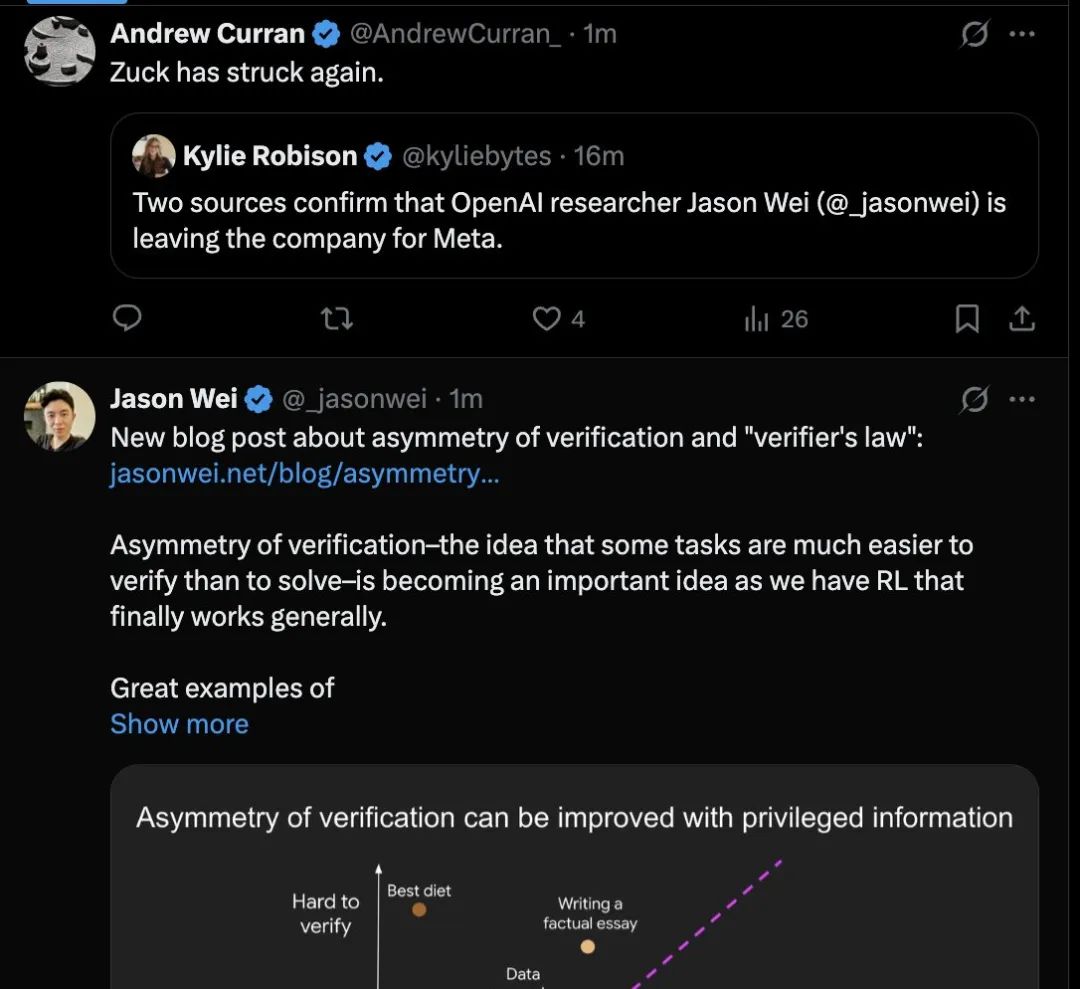Click the Grok icon on Andrew Curran's tweet

click(x=975, y=33)
